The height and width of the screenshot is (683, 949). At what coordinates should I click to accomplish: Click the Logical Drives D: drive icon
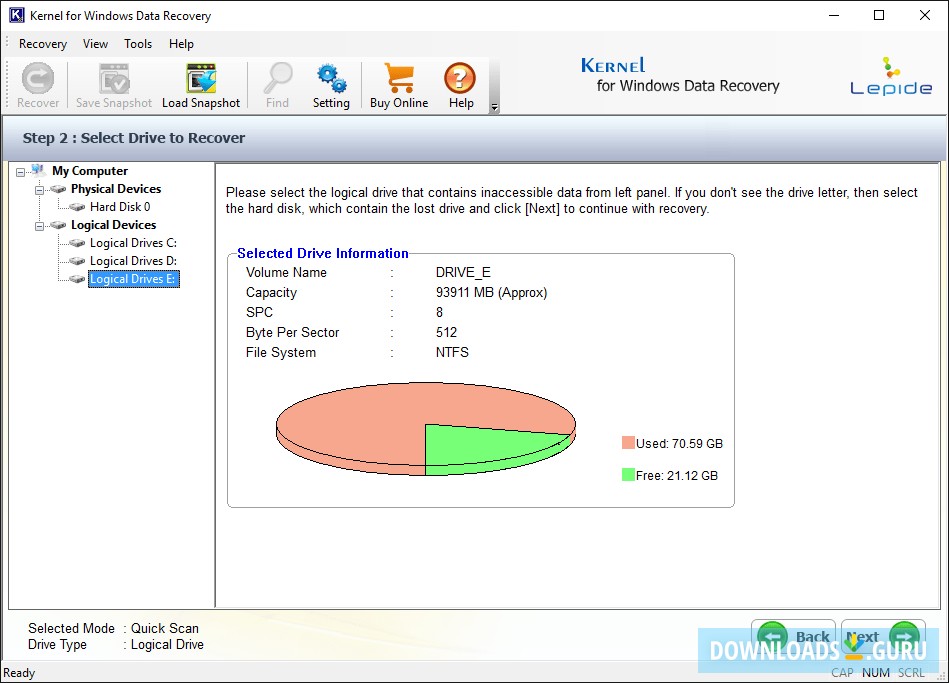pyautogui.click(x=77, y=261)
